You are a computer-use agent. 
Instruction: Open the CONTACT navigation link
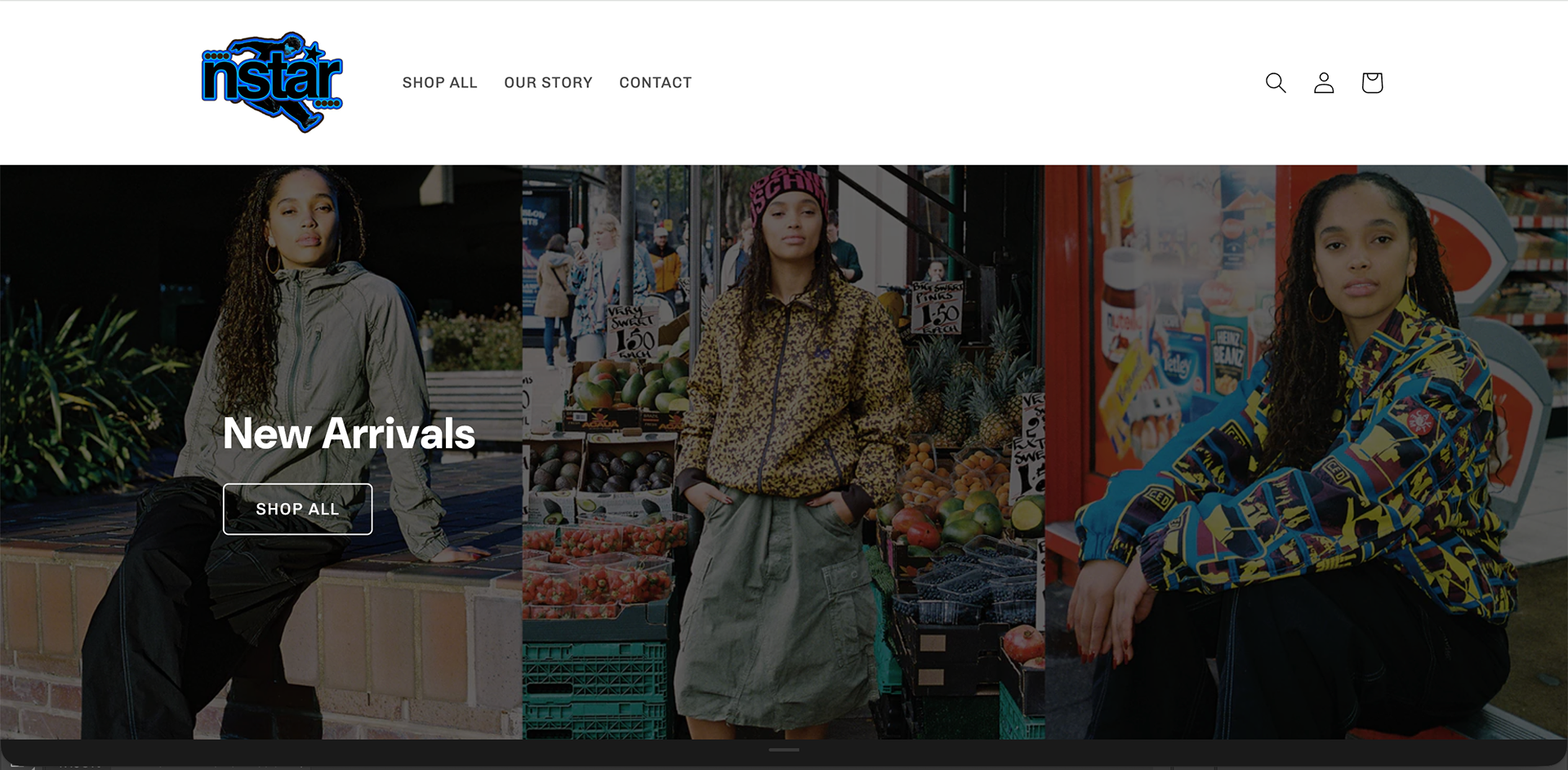655,82
